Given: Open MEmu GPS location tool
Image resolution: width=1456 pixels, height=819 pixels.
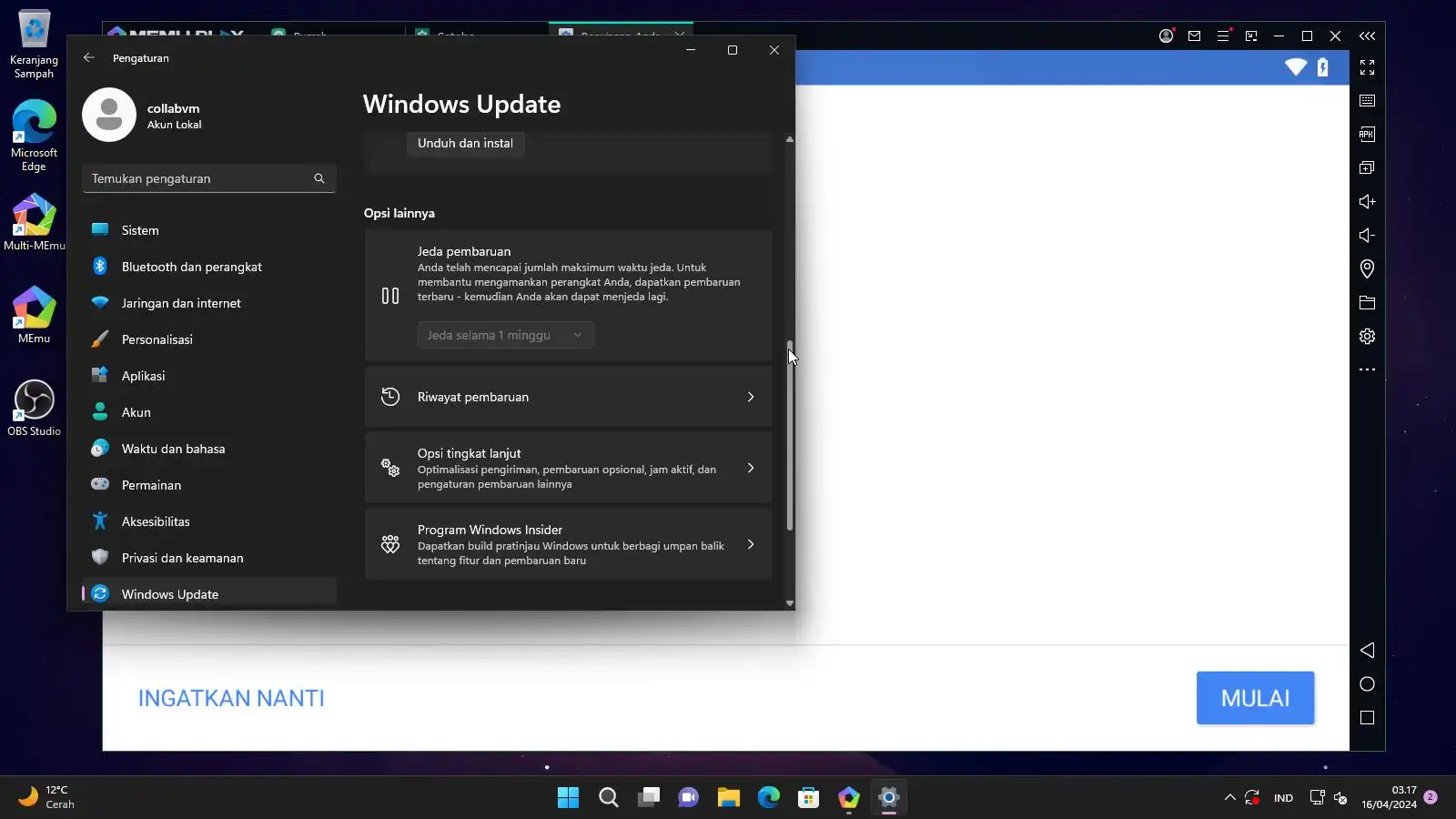Looking at the screenshot, I should (1367, 268).
